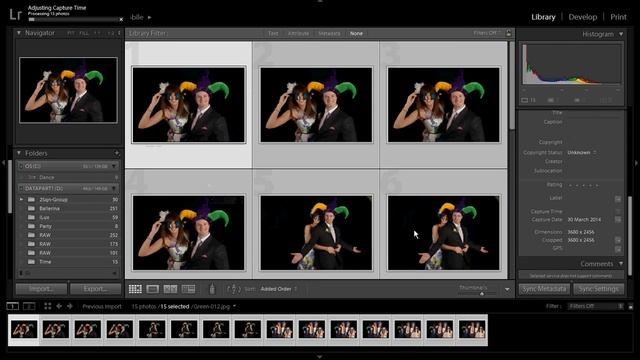
Task: Toggle sort direction a-z icon
Action: (233, 289)
